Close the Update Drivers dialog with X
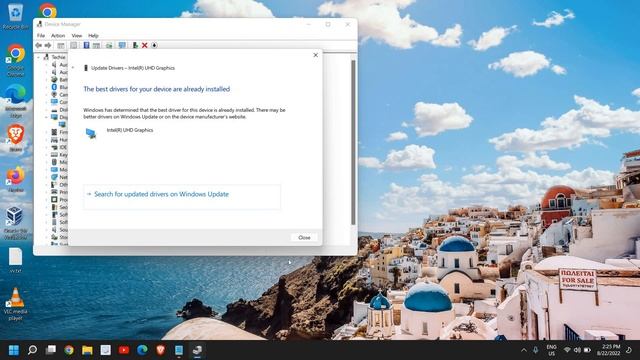This screenshot has height=360, width=640. pyautogui.click(x=316, y=55)
